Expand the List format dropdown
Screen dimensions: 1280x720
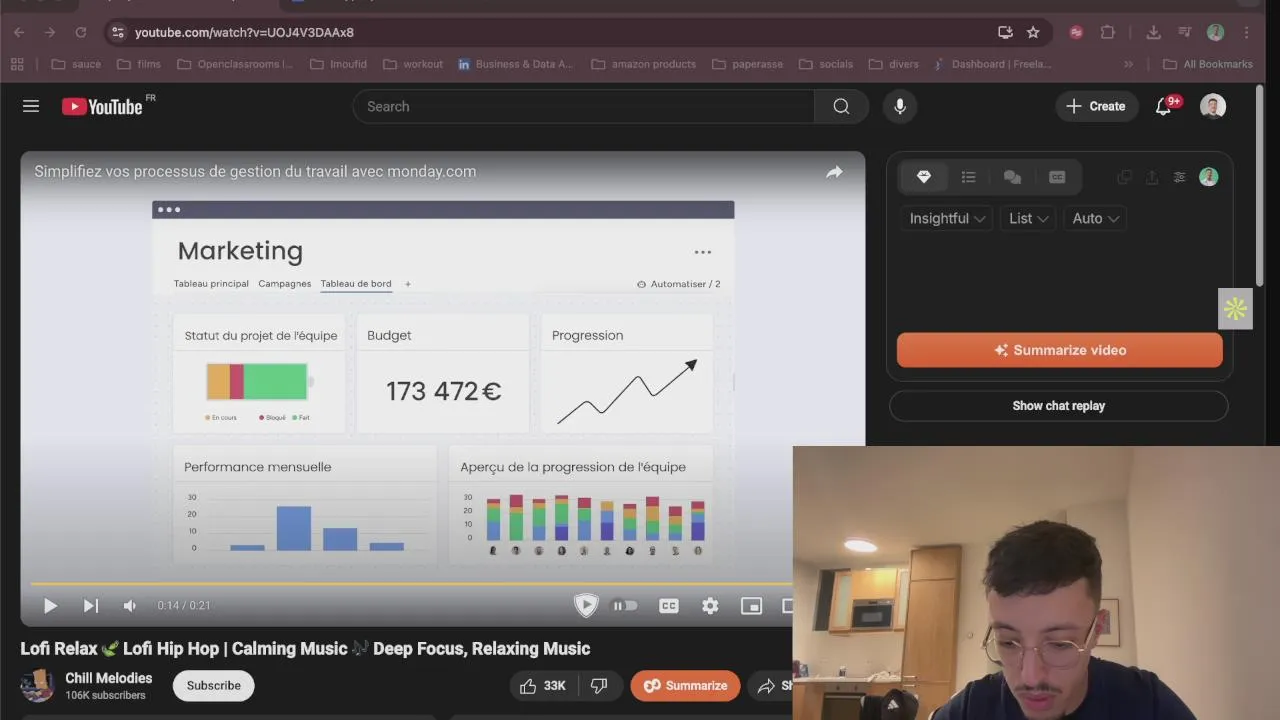1028,218
